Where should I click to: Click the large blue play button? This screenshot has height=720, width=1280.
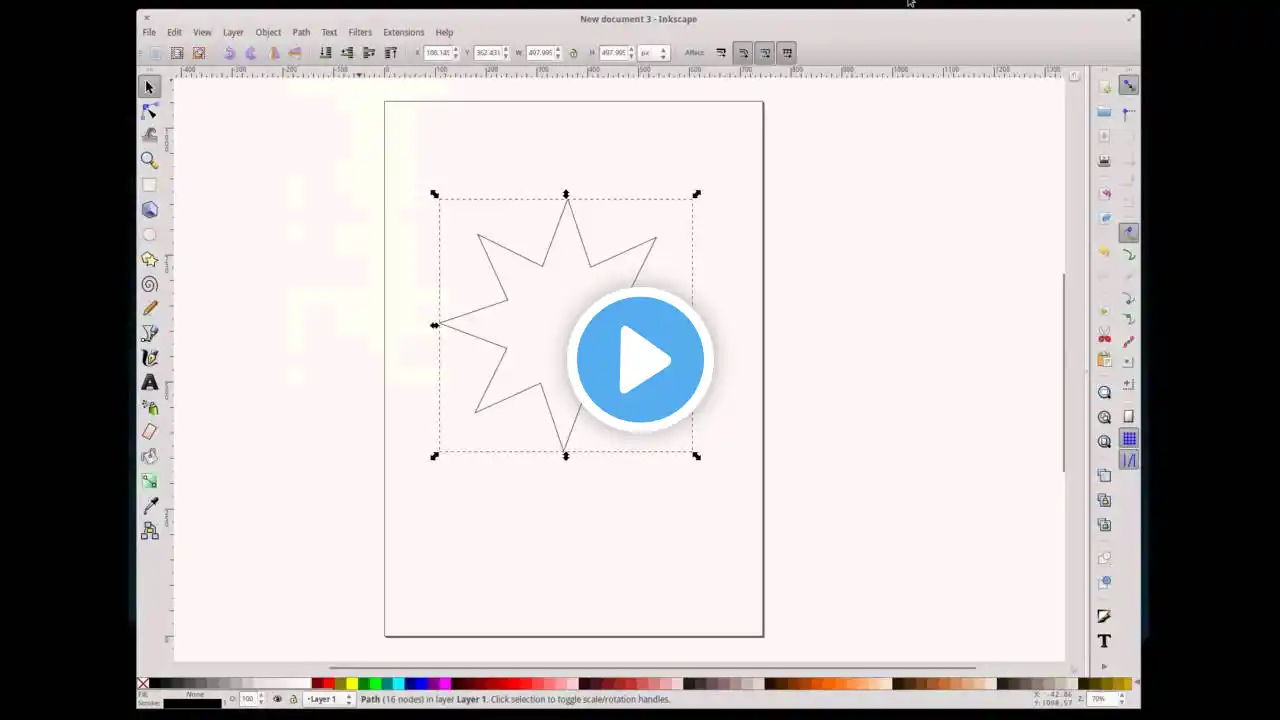pyautogui.click(x=640, y=359)
